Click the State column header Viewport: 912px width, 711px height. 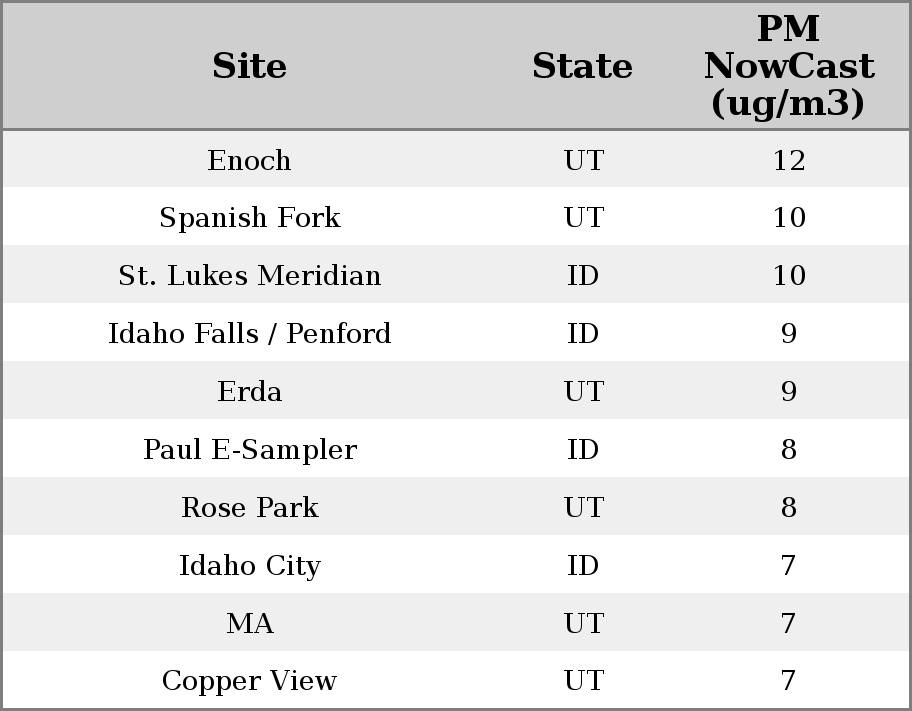pyautogui.click(x=582, y=66)
